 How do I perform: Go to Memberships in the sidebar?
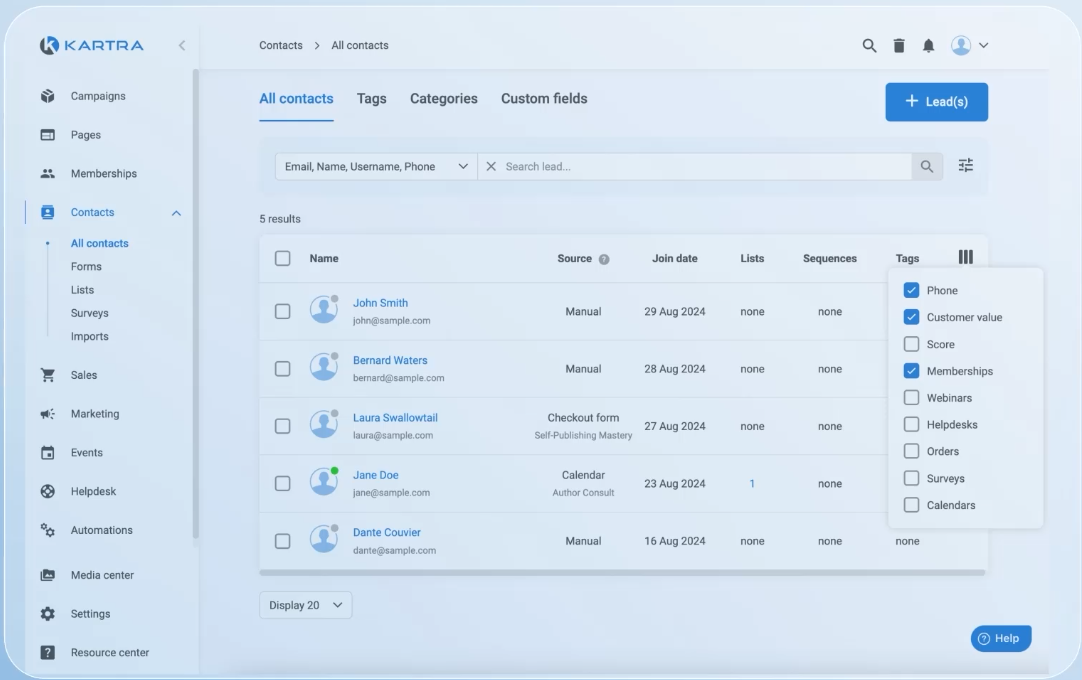pyautogui.click(x=104, y=173)
